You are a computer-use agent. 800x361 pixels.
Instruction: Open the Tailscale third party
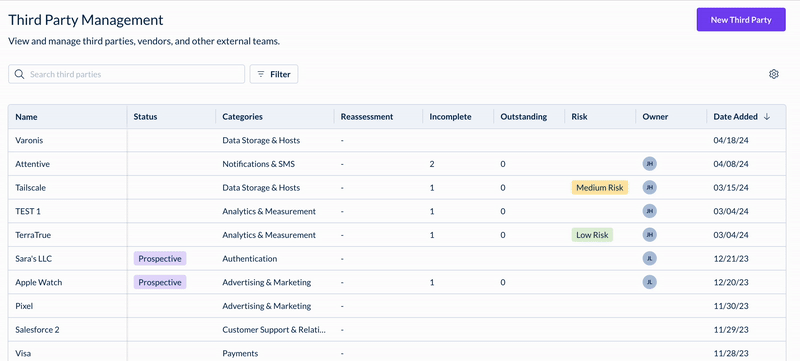point(30,188)
